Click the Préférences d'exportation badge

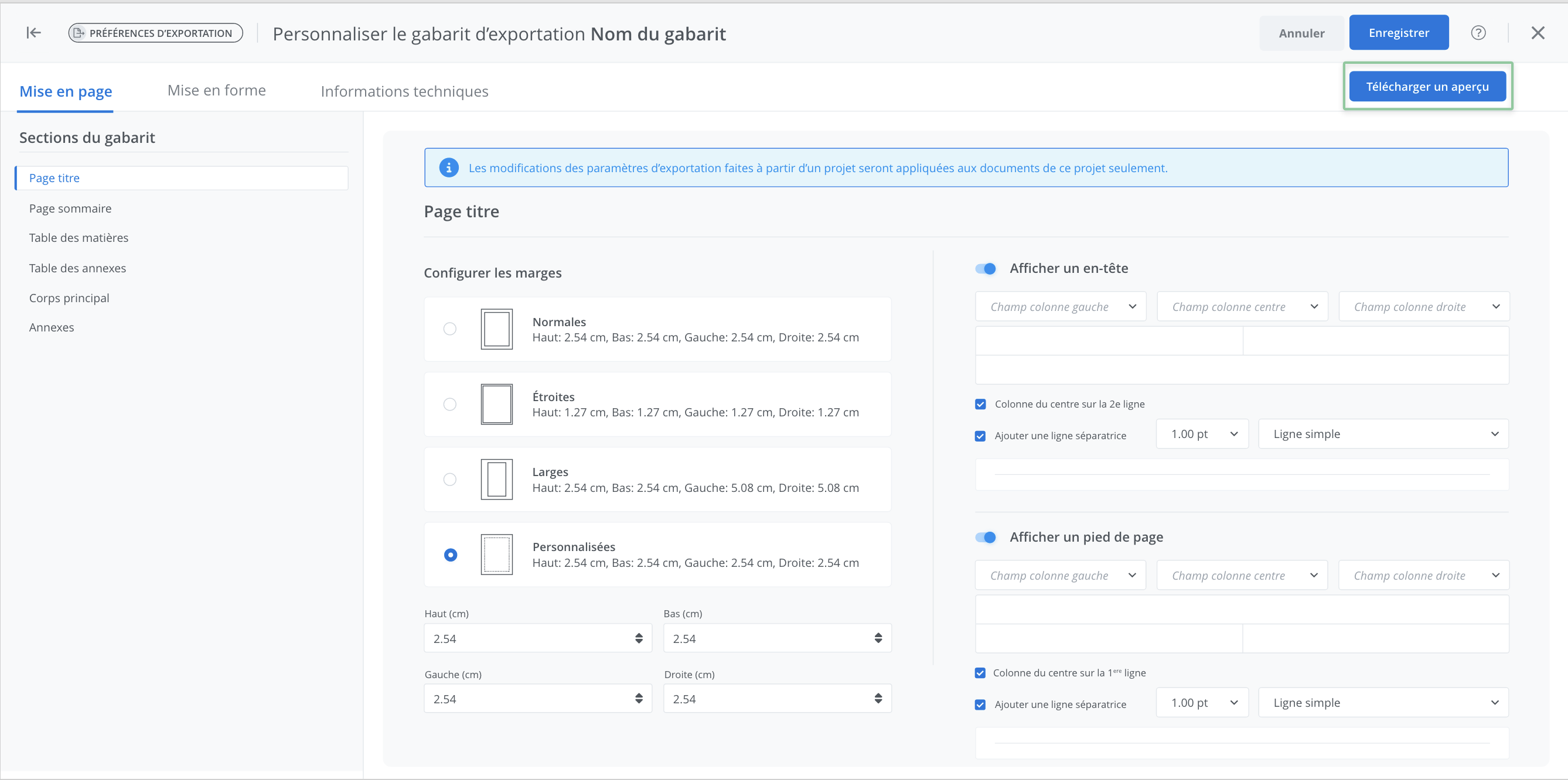[155, 33]
